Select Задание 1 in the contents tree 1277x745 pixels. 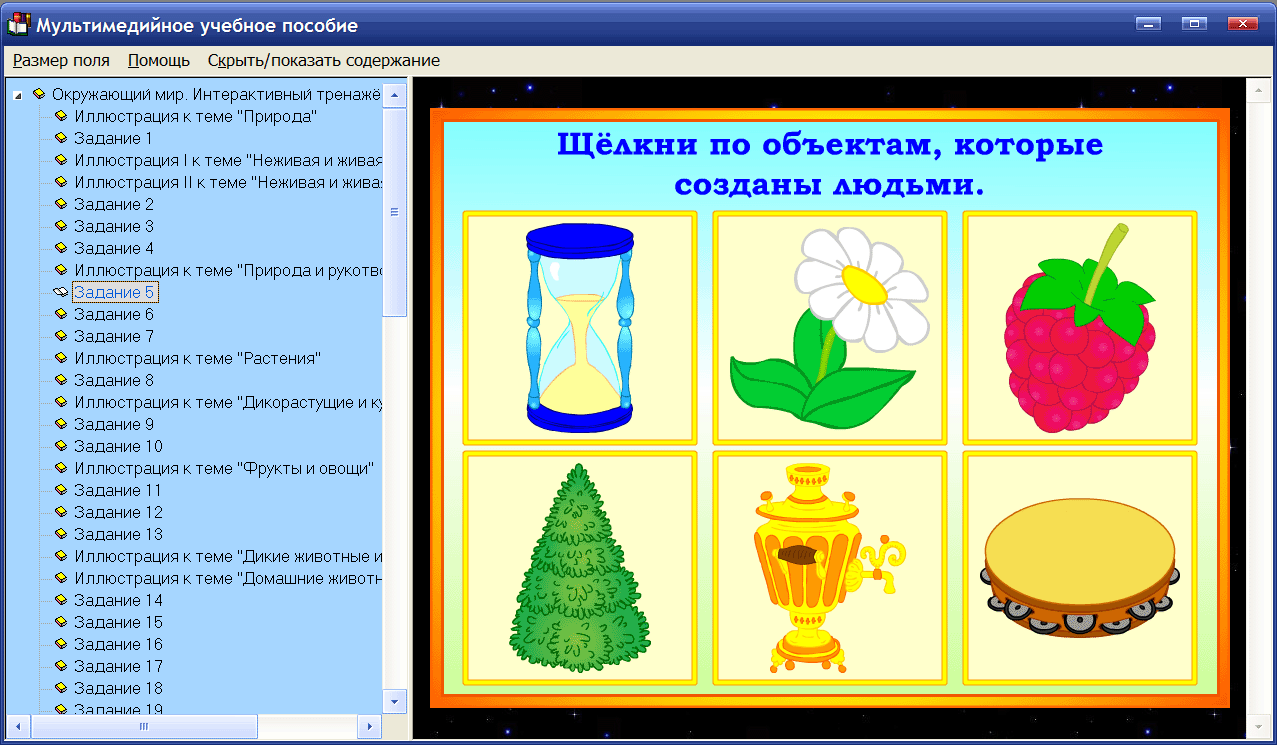(113, 138)
